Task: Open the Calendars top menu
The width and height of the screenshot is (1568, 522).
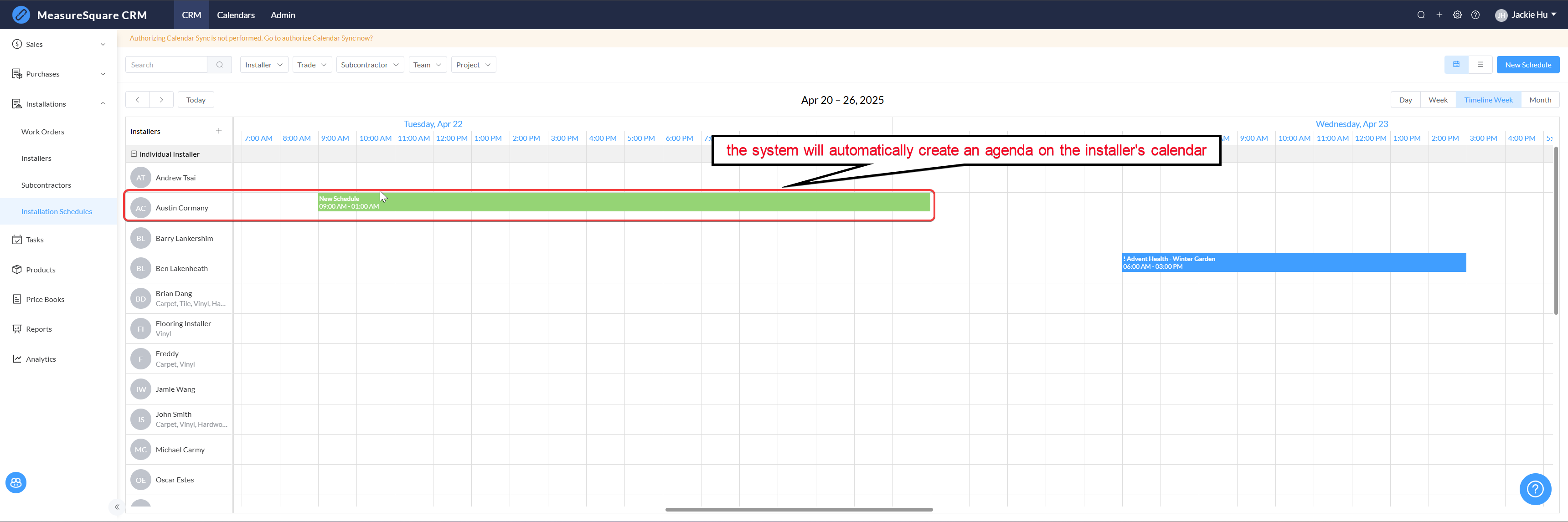Action: coord(236,15)
